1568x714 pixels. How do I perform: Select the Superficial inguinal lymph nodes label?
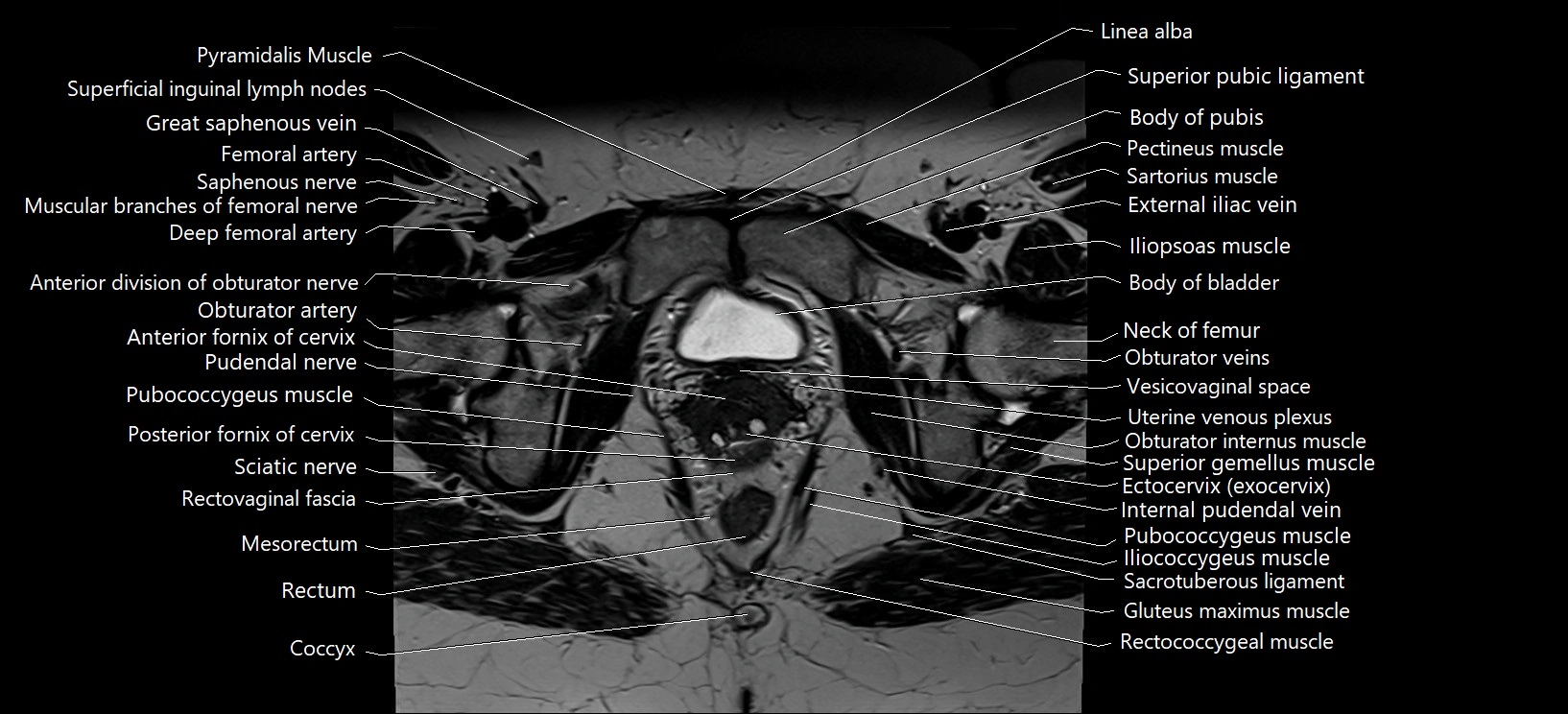pos(217,89)
